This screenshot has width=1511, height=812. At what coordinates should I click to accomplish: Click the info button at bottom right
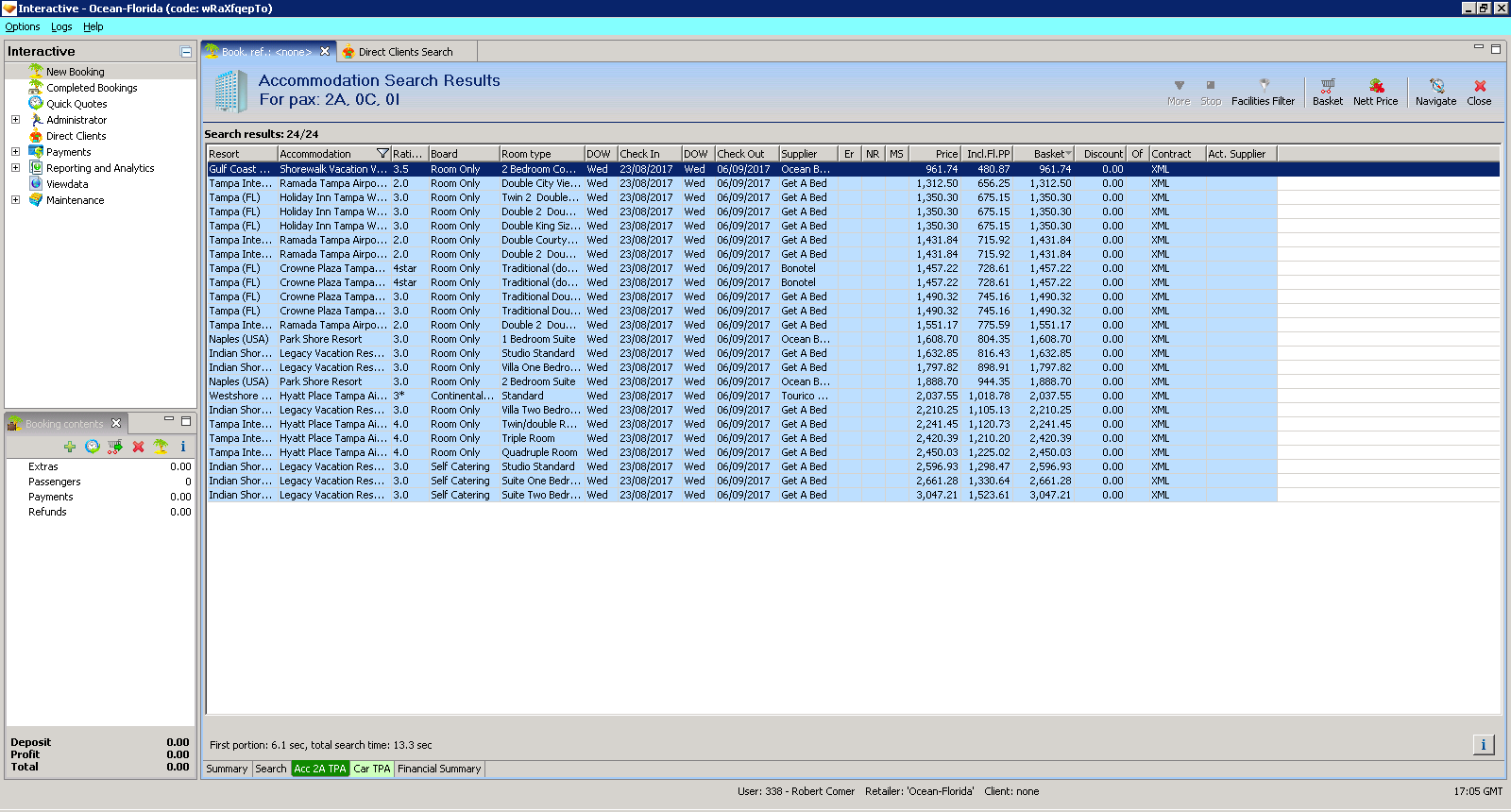(x=1484, y=745)
